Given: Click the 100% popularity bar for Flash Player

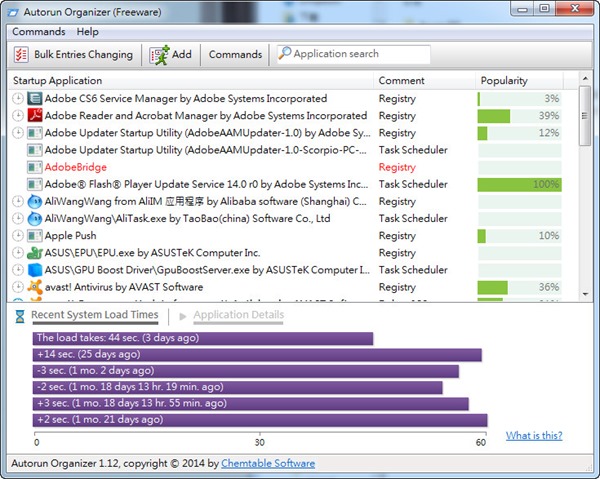Looking at the screenshot, I should pos(519,184).
